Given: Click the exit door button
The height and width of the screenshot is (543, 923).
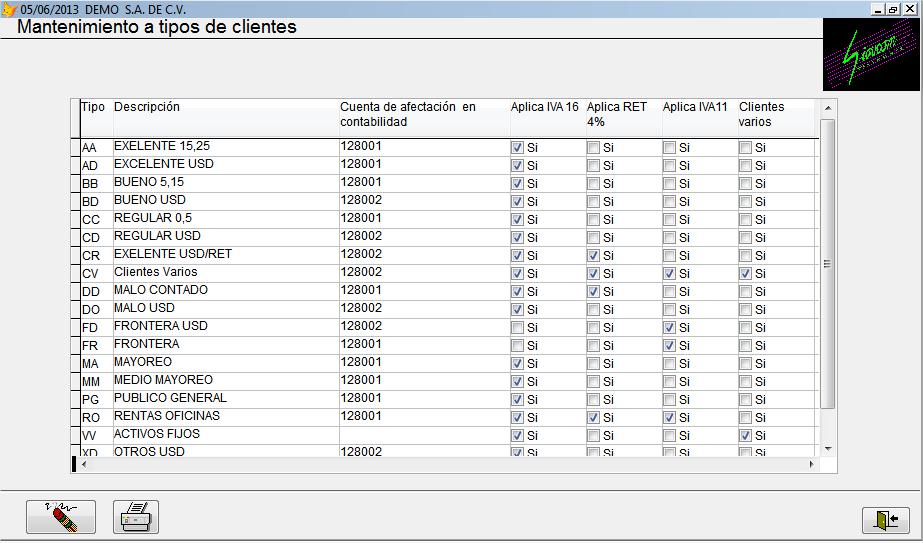Looking at the screenshot, I should [885, 520].
